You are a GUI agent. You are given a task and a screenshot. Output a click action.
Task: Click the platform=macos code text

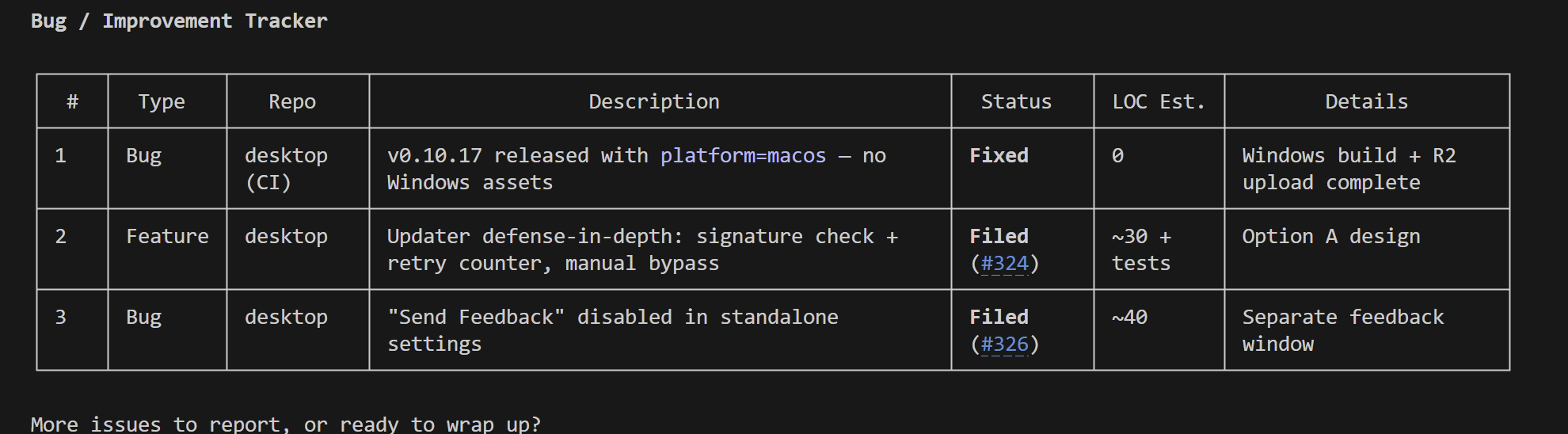[743, 156]
